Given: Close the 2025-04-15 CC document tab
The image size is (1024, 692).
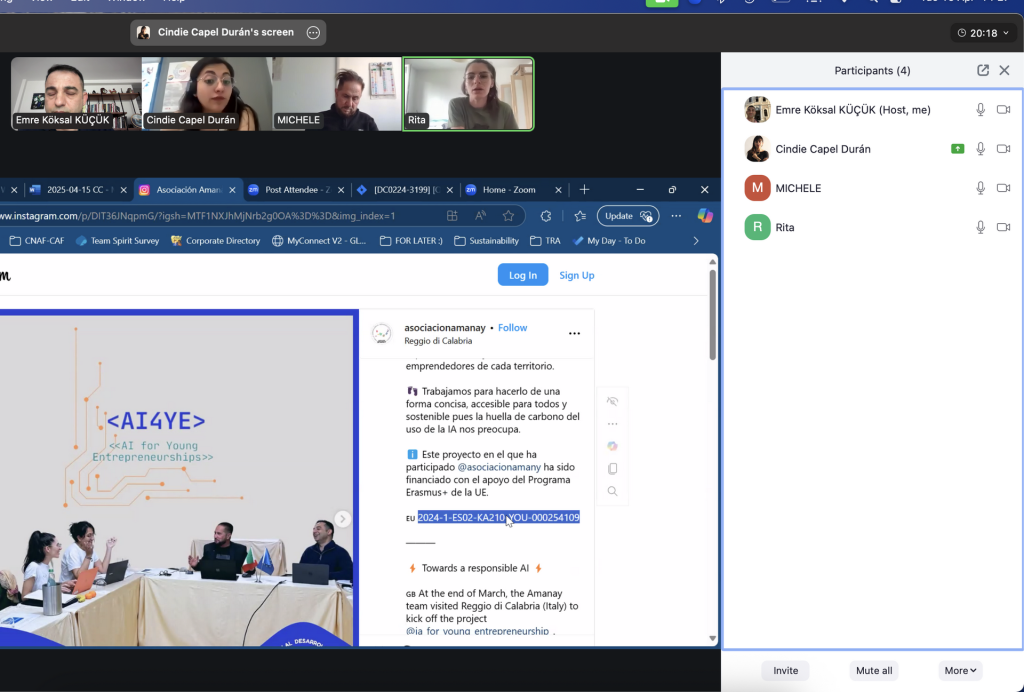Looking at the screenshot, I should click(123, 190).
